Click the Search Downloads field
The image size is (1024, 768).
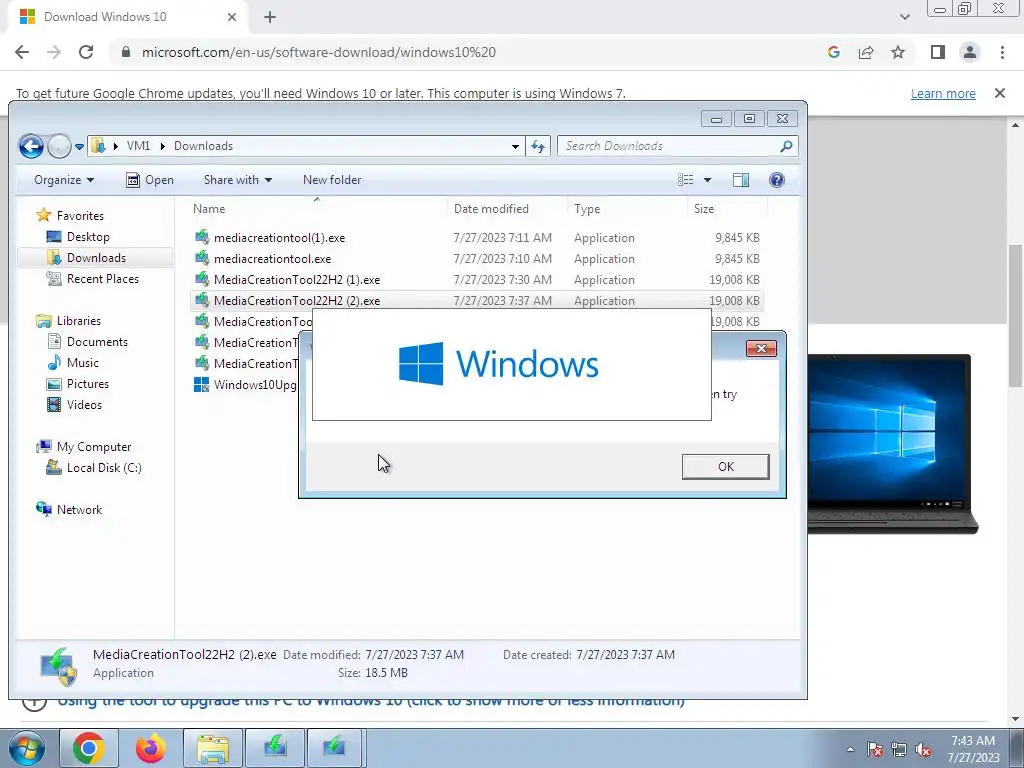[677, 146]
